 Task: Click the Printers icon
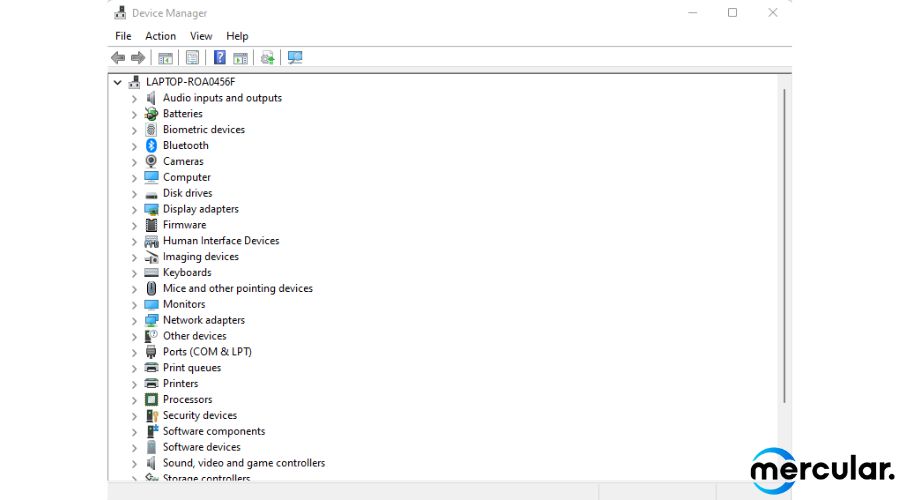[152, 383]
